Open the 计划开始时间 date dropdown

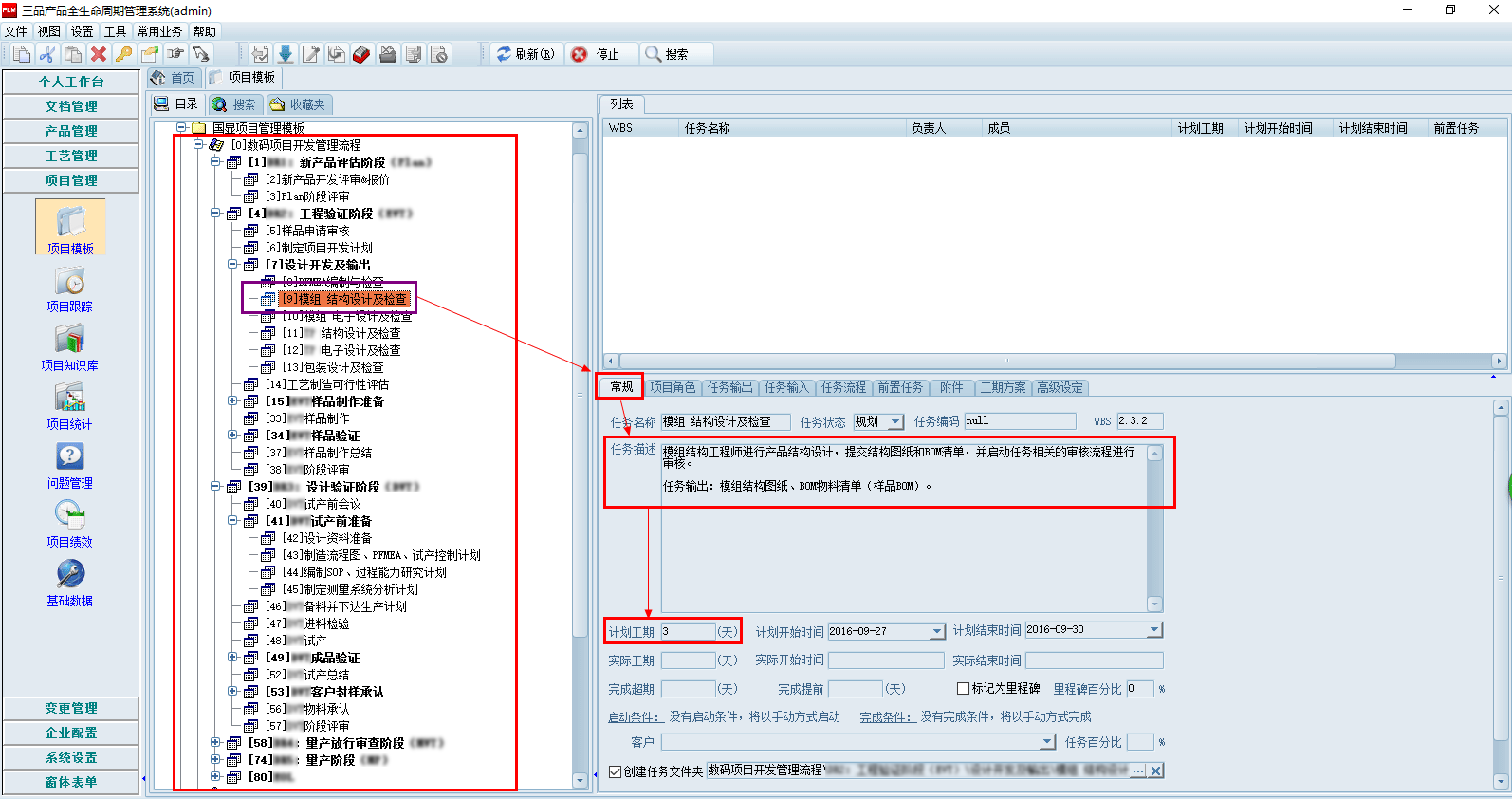coord(937,631)
